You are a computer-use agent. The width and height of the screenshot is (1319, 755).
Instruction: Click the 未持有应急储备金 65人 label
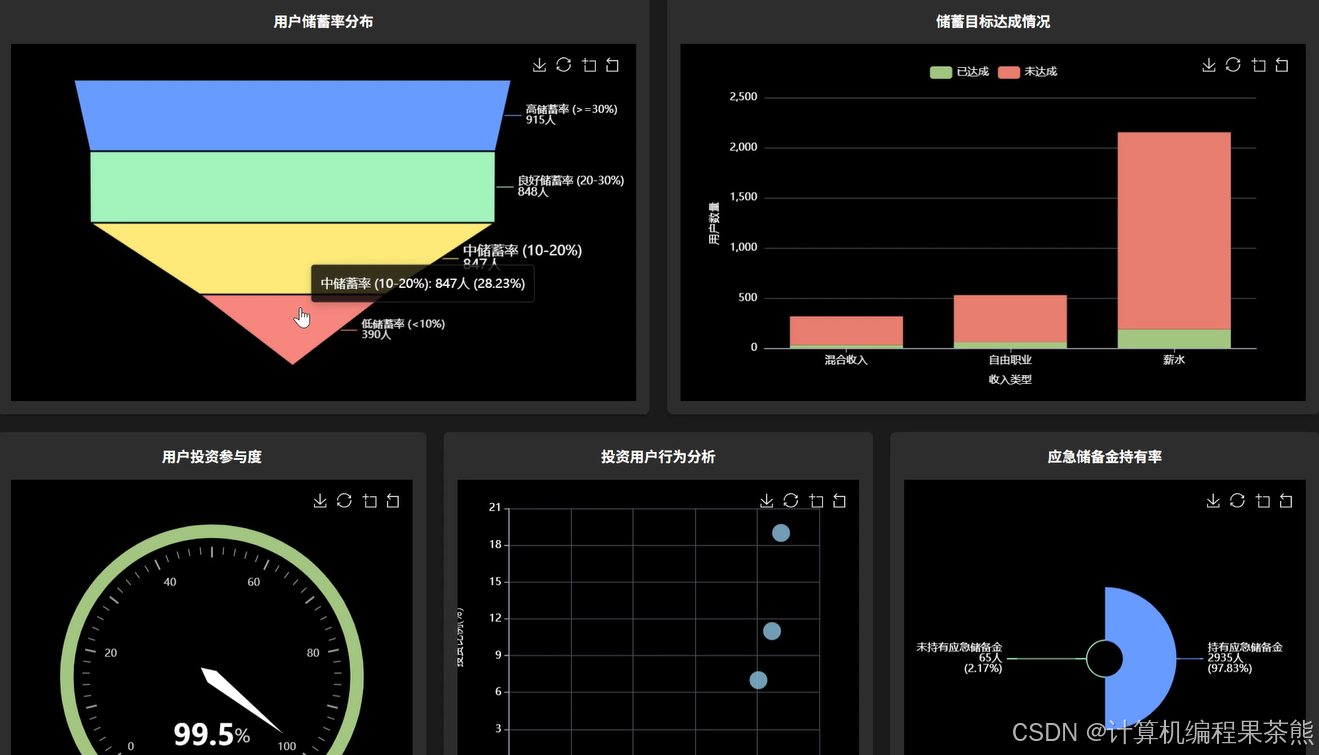959,658
